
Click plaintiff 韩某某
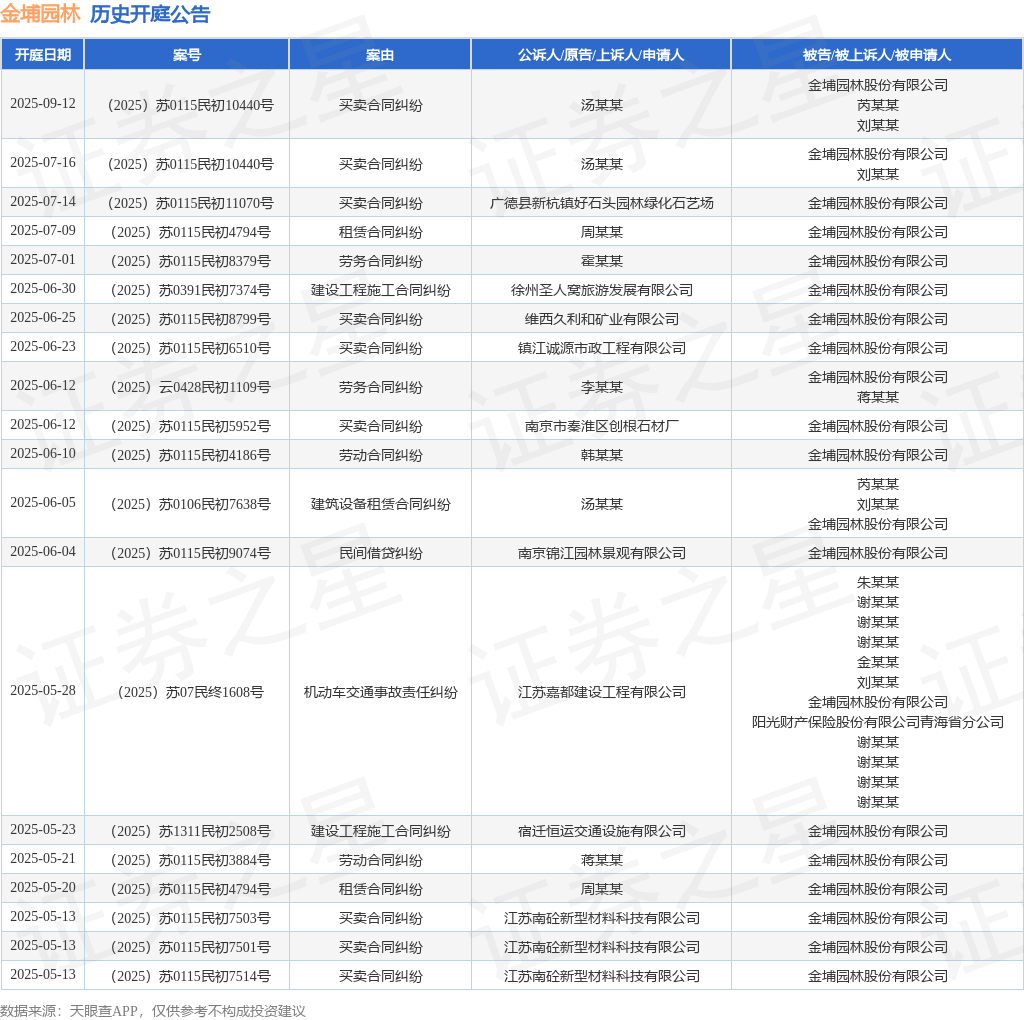(601, 455)
